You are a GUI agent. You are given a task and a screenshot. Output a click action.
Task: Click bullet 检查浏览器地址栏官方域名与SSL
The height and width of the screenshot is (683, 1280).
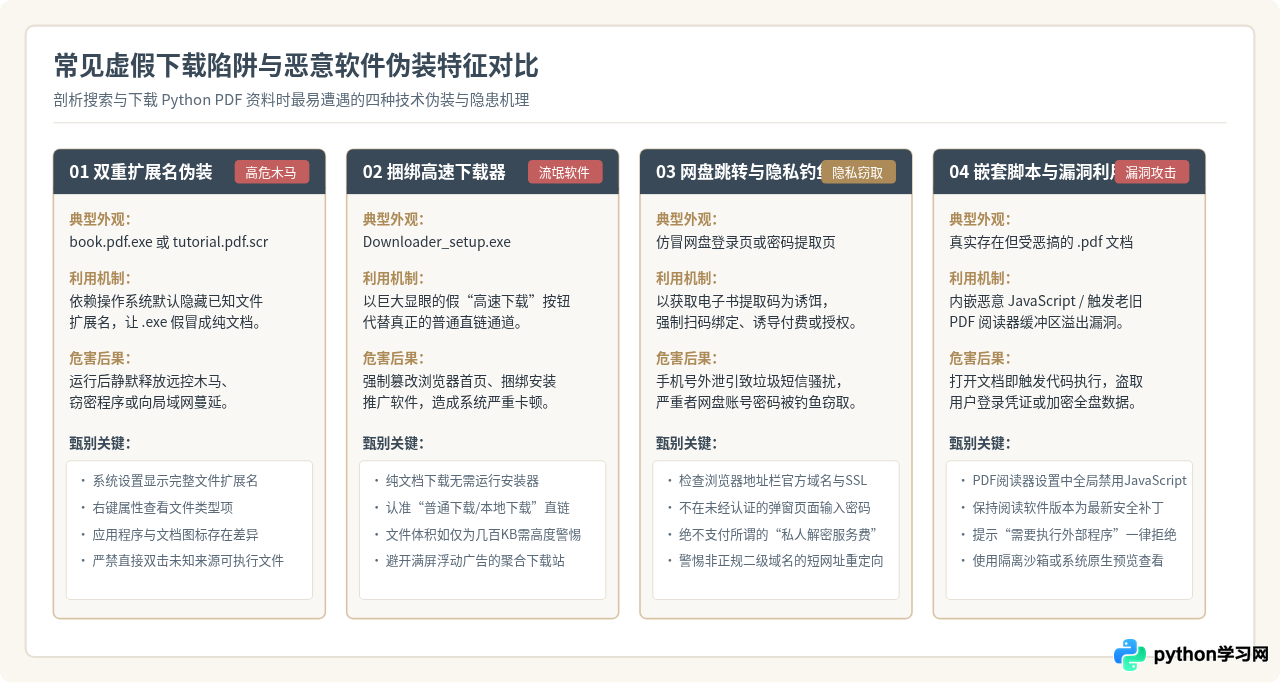[773, 481]
